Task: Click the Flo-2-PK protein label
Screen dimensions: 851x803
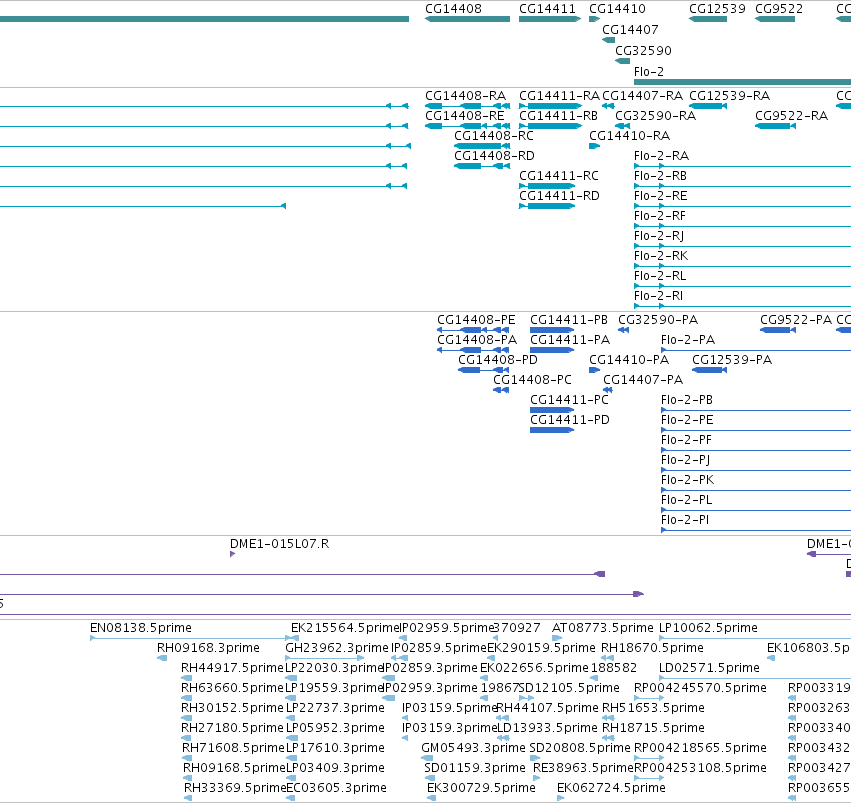Action: click(688, 480)
